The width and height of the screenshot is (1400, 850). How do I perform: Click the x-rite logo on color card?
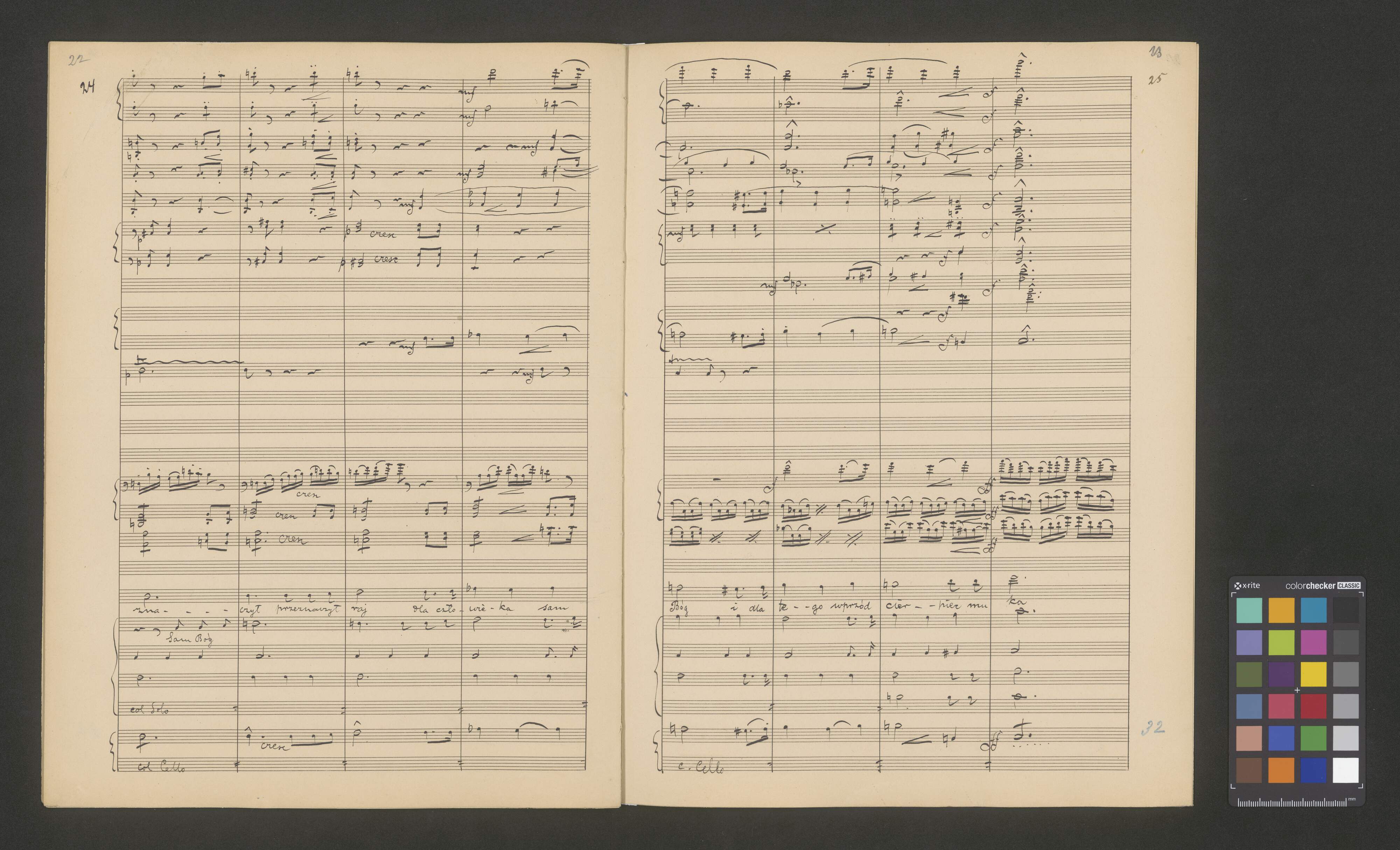coord(1247,586)
